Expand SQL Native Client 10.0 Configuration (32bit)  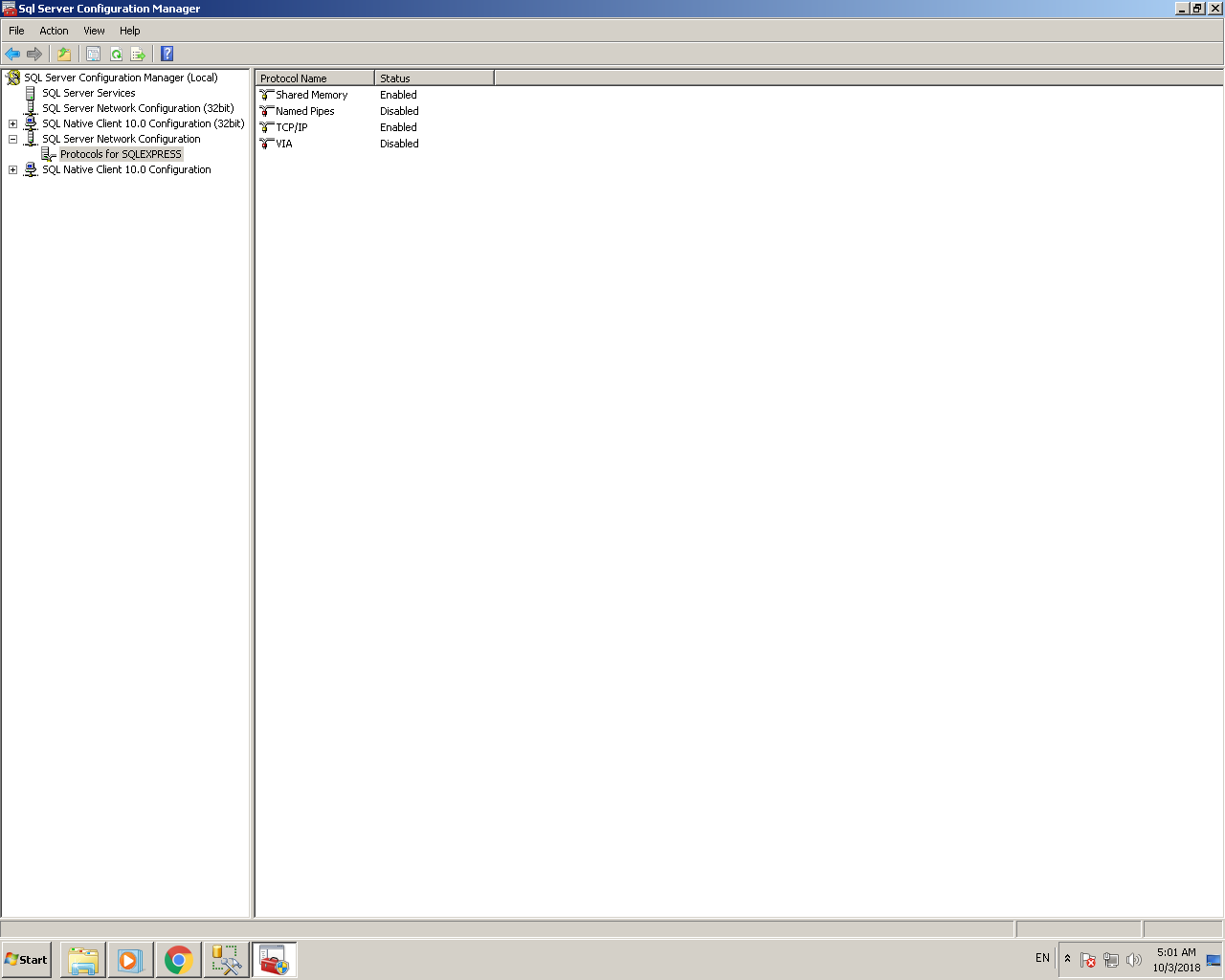click(x=12, y=123)
